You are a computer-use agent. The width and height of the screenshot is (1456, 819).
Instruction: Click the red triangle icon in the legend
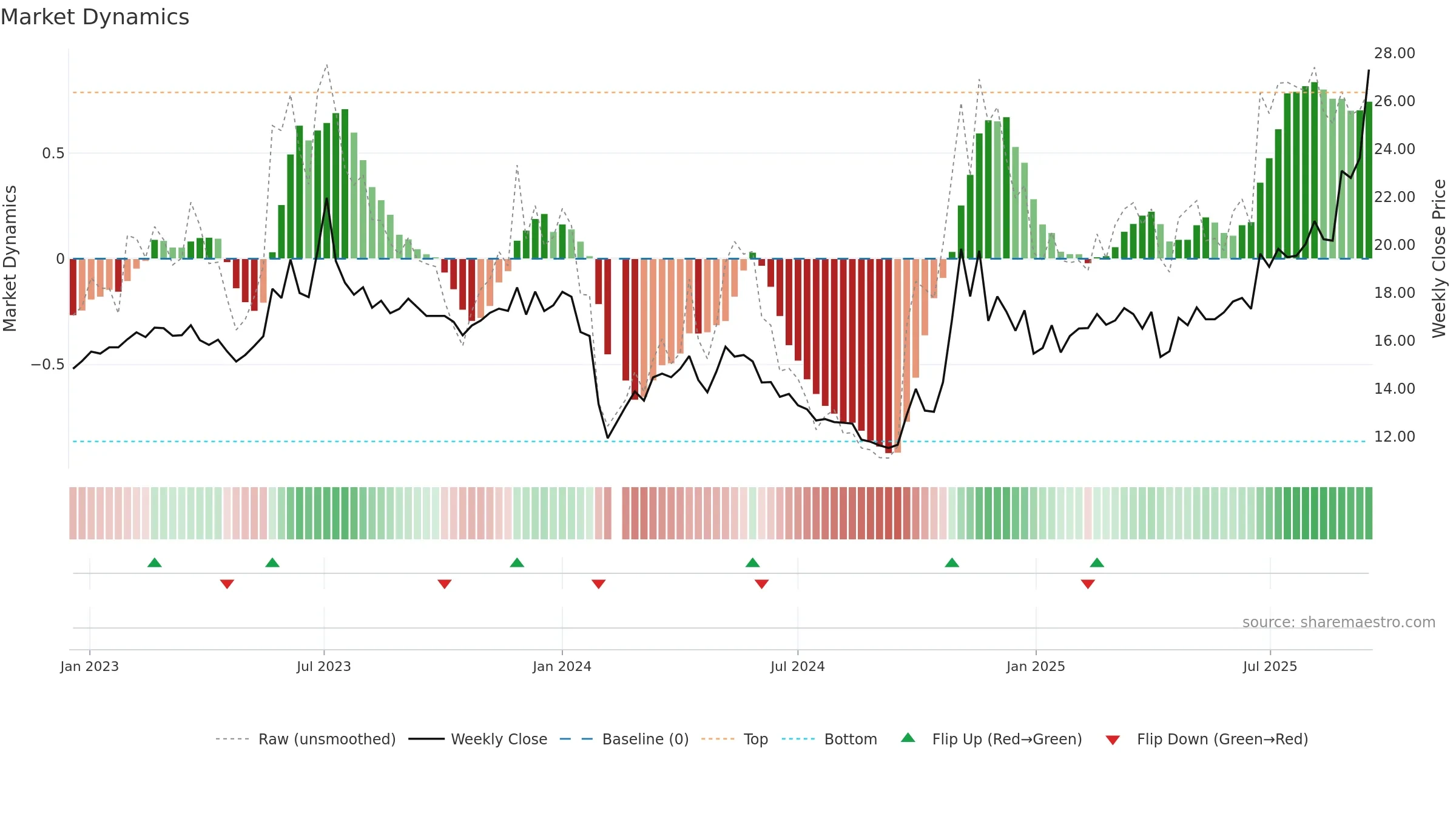(x=1113, y=740)
